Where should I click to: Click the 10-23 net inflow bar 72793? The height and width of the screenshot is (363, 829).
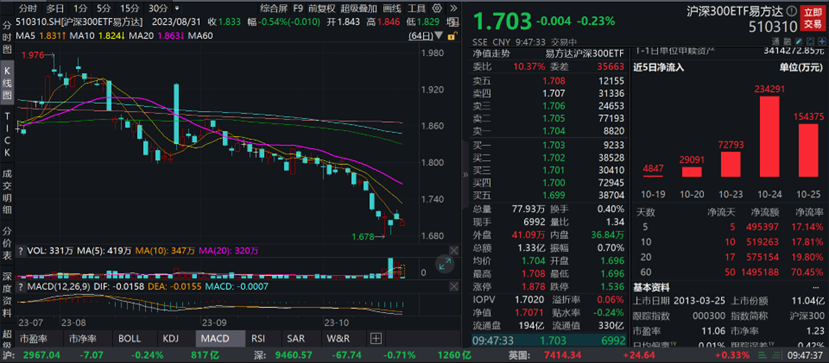pyautogui.click(x=732, y=164)
